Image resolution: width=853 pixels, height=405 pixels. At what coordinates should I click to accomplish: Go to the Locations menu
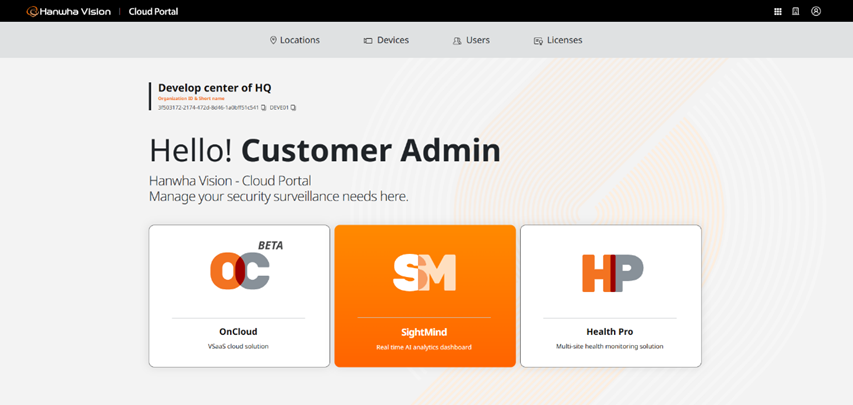point(295,40)
